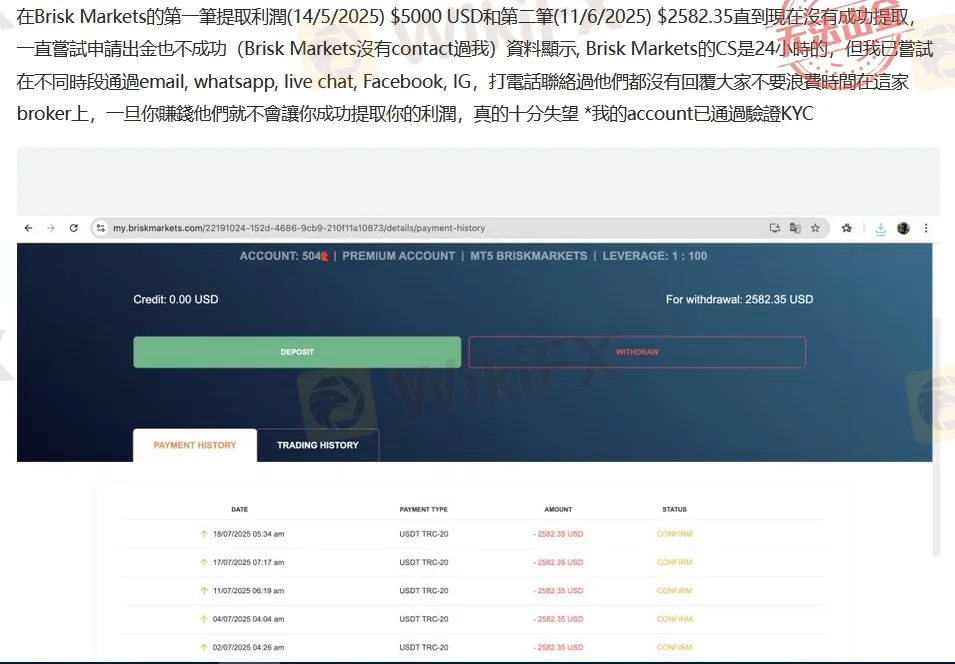Click withdrawal arrow icon on 18/07/2025 row
The height and width of the screenshot is (664, 955).
[x=204, y=534]
